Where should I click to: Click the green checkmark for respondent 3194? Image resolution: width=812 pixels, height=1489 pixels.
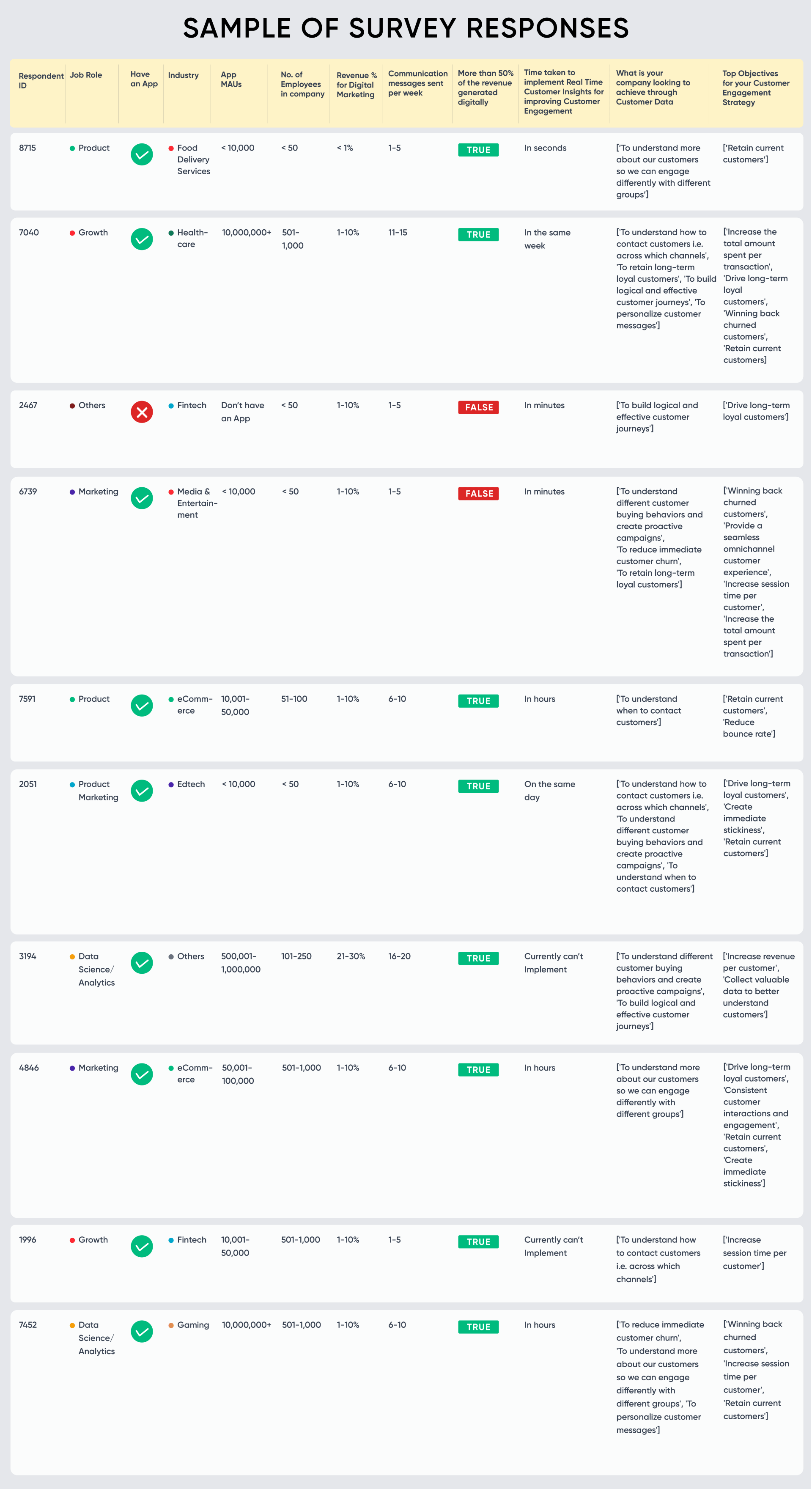click(142, 963)
